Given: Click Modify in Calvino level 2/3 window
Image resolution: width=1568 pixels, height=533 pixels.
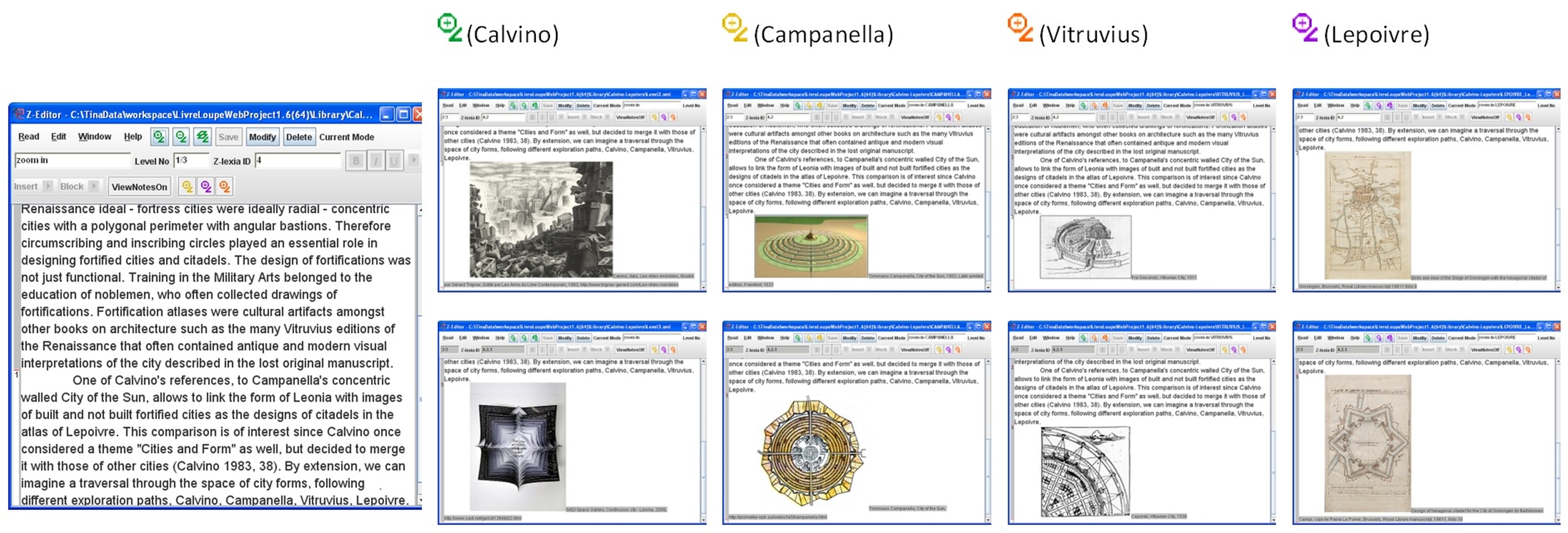Looking at the screenshot, I should pyautogui.click(x=564, y=105).
